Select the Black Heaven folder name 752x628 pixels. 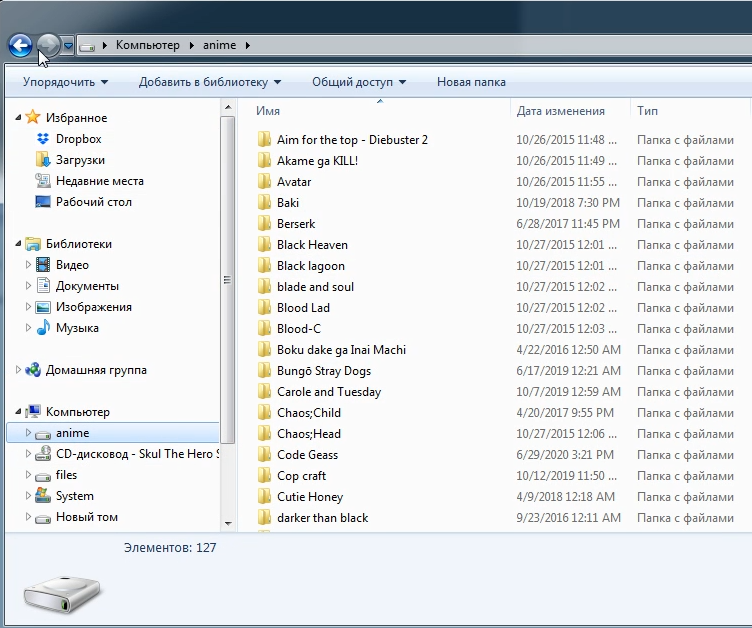(x=312, y=245)
